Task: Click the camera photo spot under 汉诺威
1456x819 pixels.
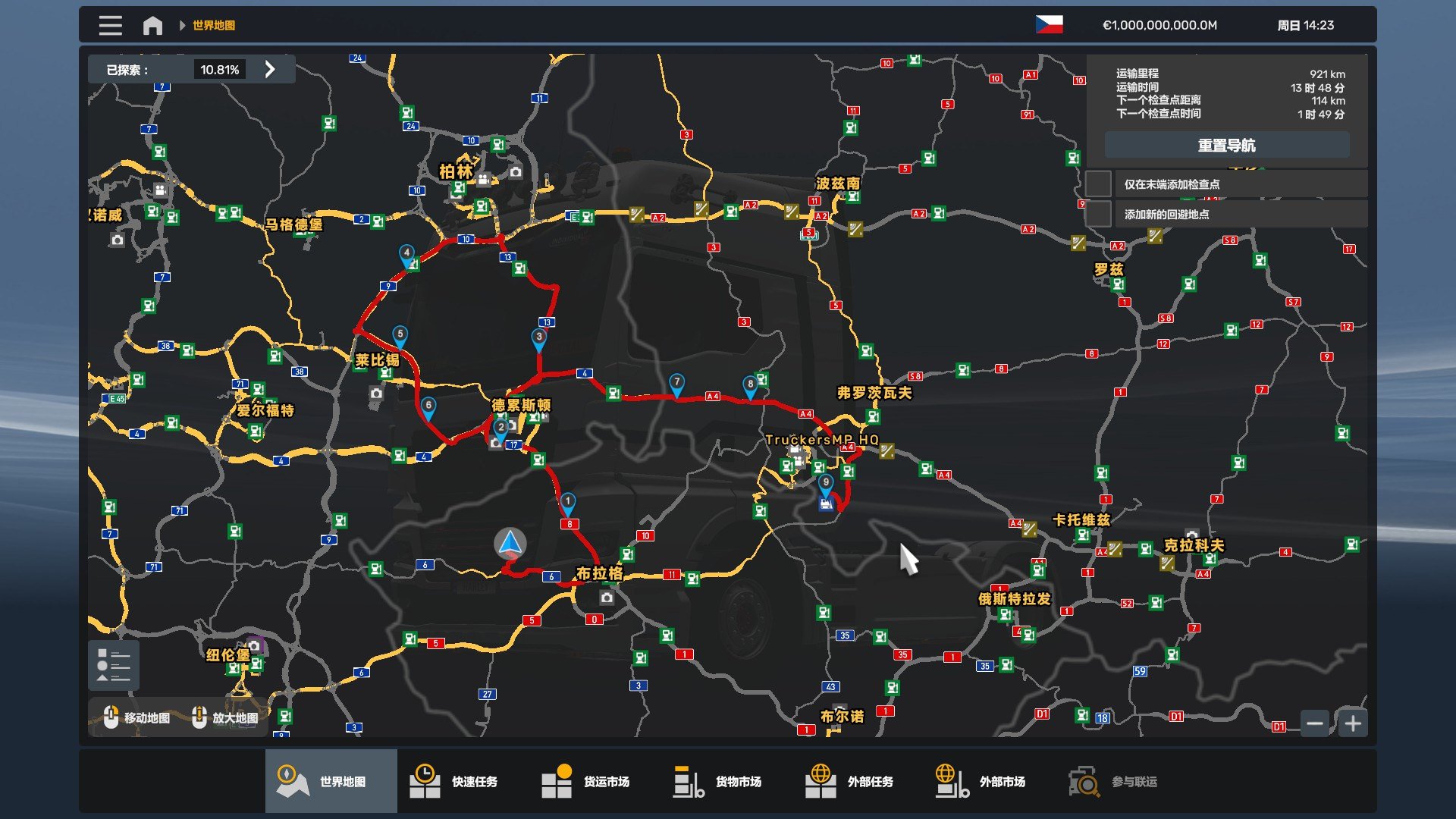Action: (x=117, y=240)
